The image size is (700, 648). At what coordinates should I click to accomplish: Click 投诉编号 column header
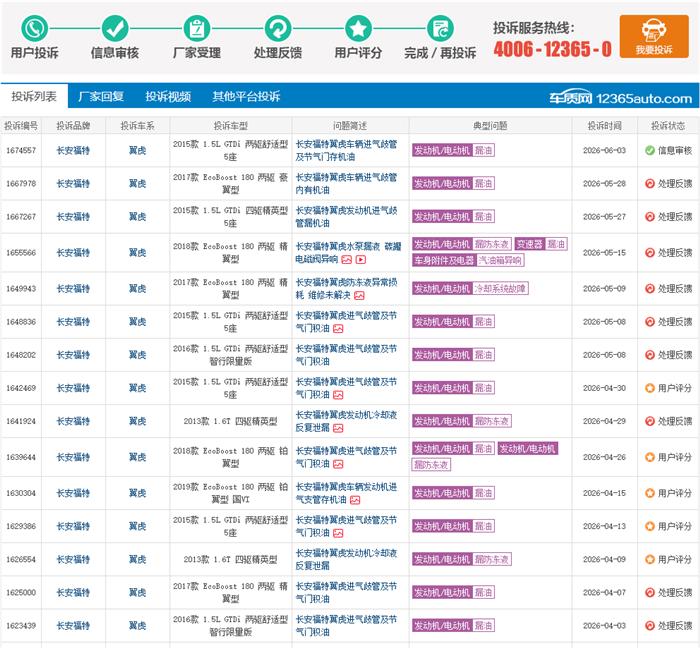coord(21,126)
